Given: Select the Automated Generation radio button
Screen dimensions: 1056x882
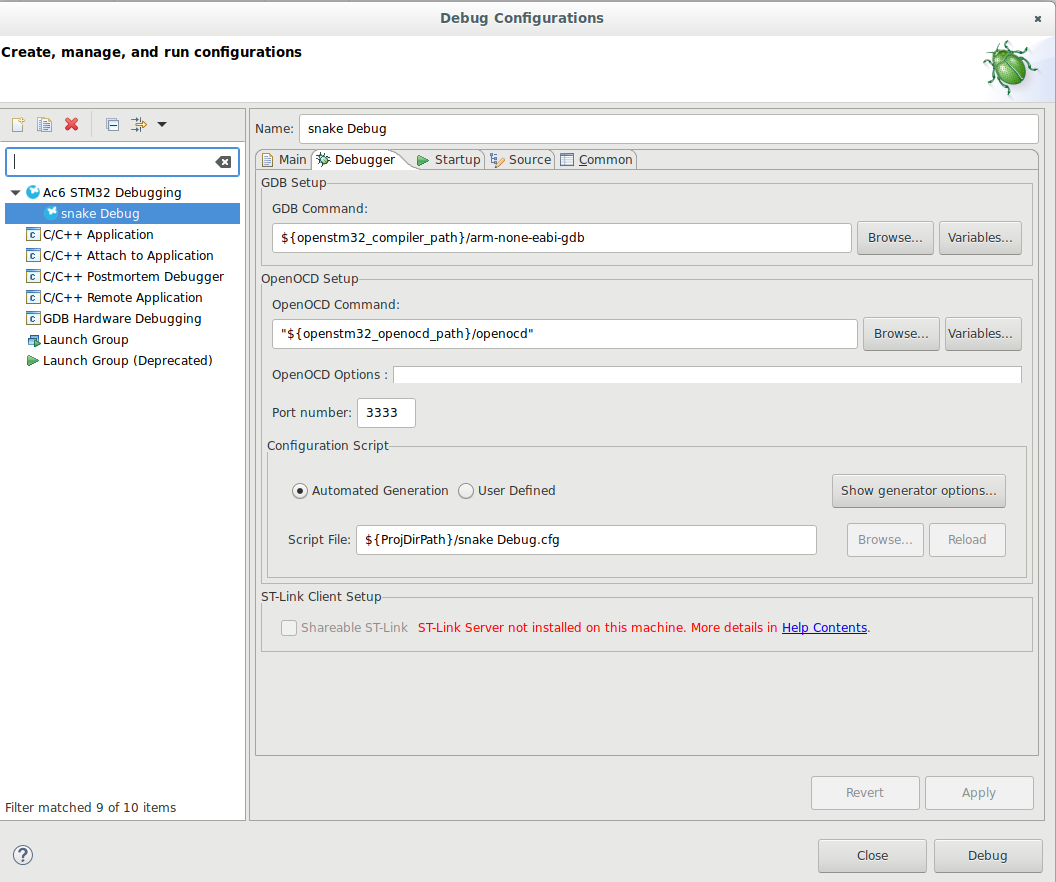Looking at the screenshot, I should (x=300, y=491).
